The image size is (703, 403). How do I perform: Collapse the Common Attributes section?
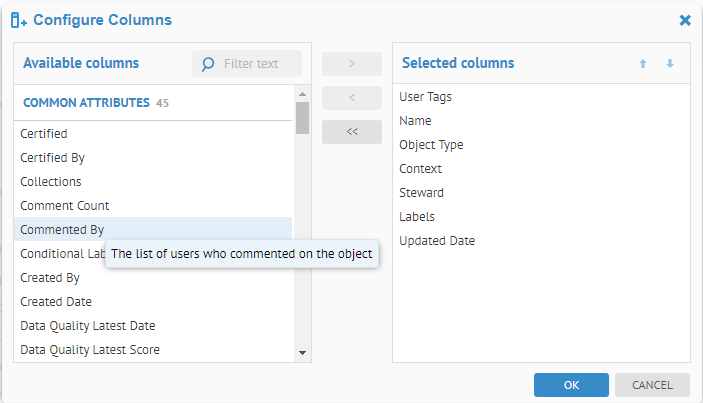[86, 102]
